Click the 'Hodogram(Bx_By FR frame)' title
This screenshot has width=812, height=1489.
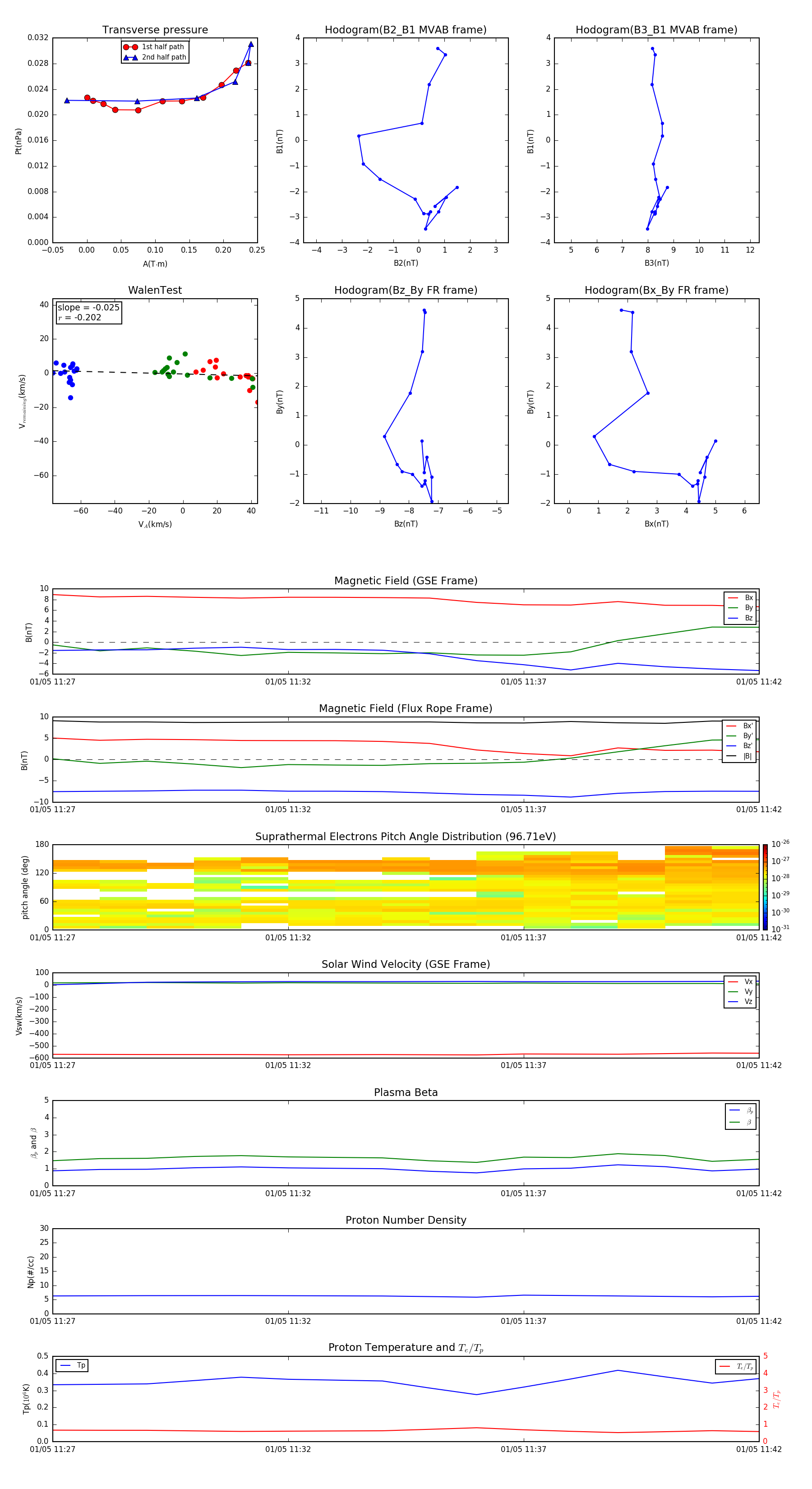click(x=656, y=290)
